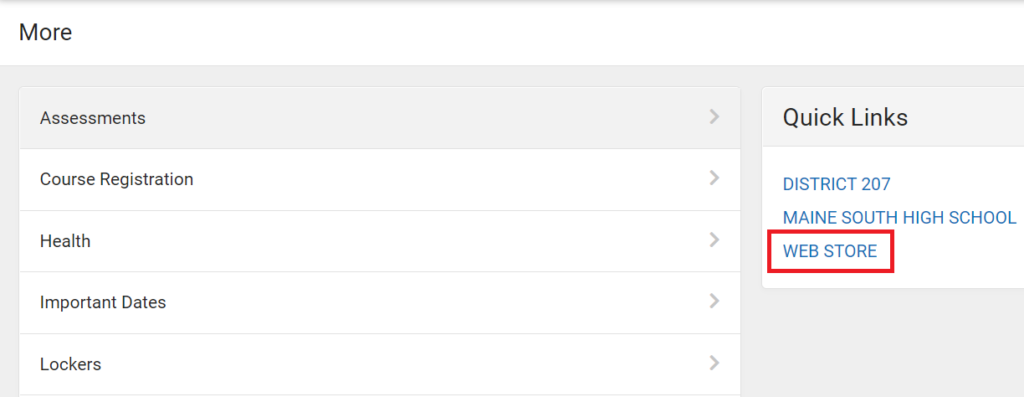This screenshot has width=1024, height=397.
Task: Expand Lockers row via its empty middle area
Action: coord(392,364)
